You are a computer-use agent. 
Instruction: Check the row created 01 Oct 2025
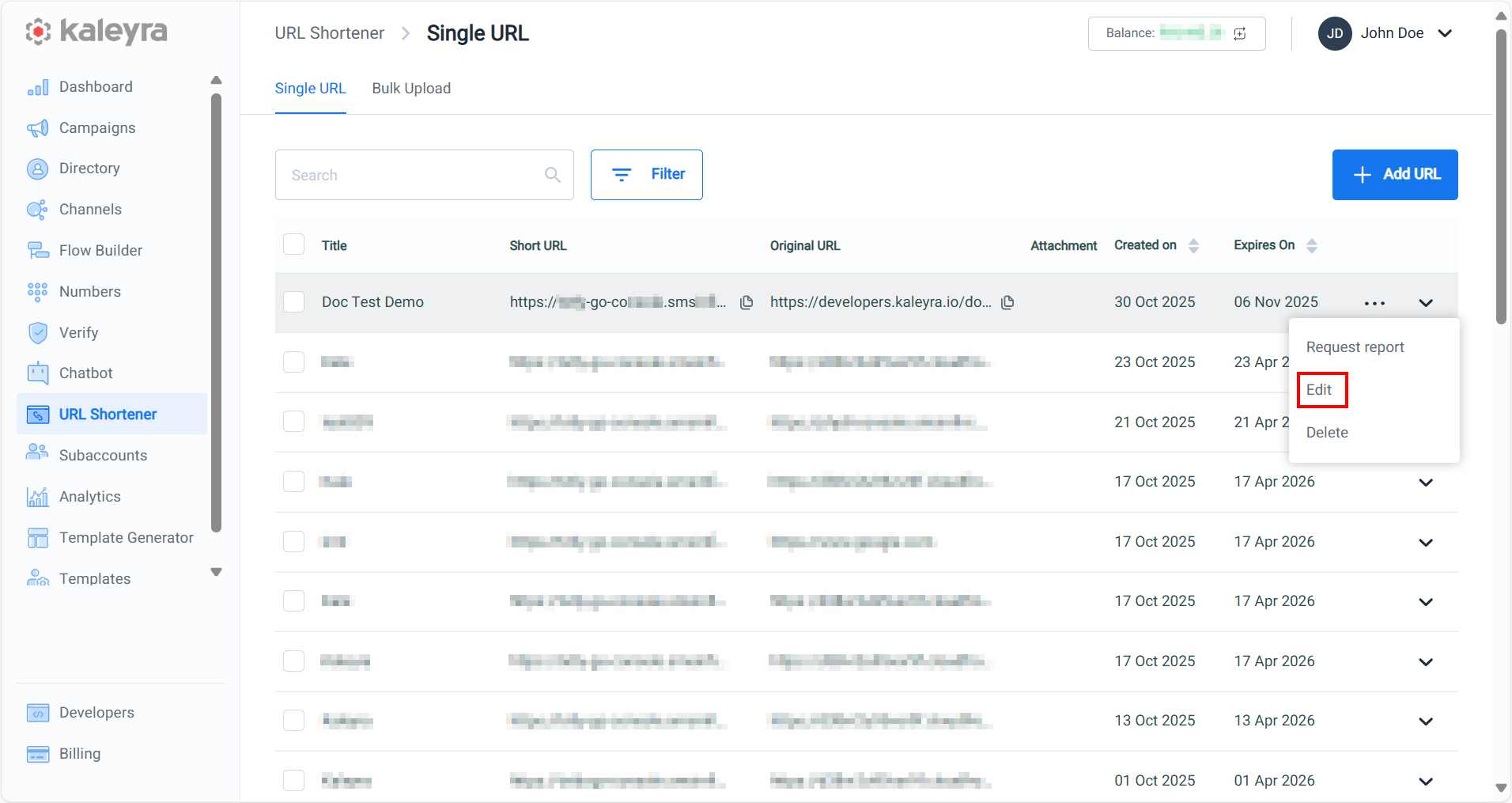(x=294, y=780)
